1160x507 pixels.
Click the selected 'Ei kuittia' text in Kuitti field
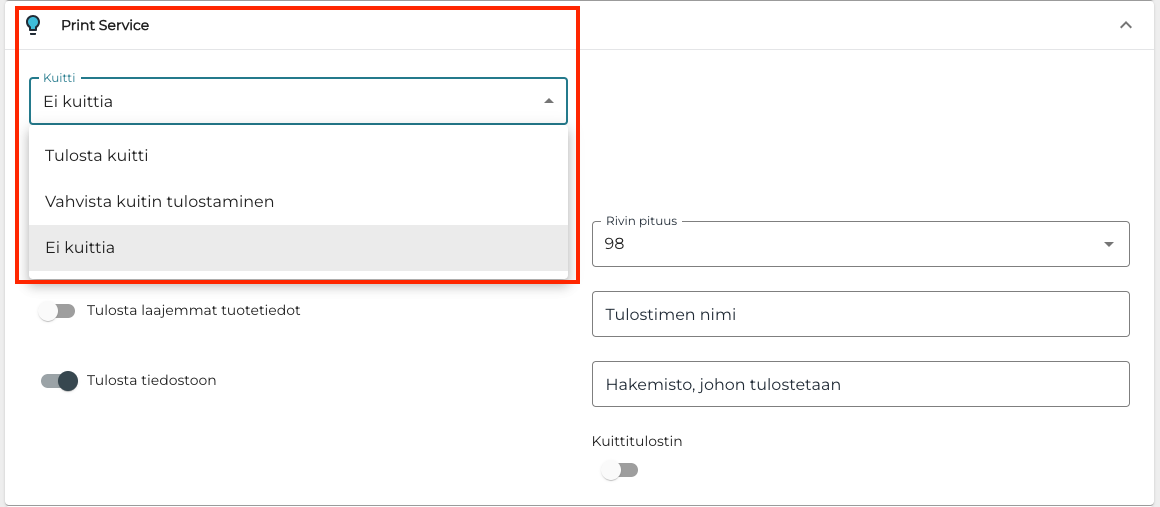click(x=78, y=102)
